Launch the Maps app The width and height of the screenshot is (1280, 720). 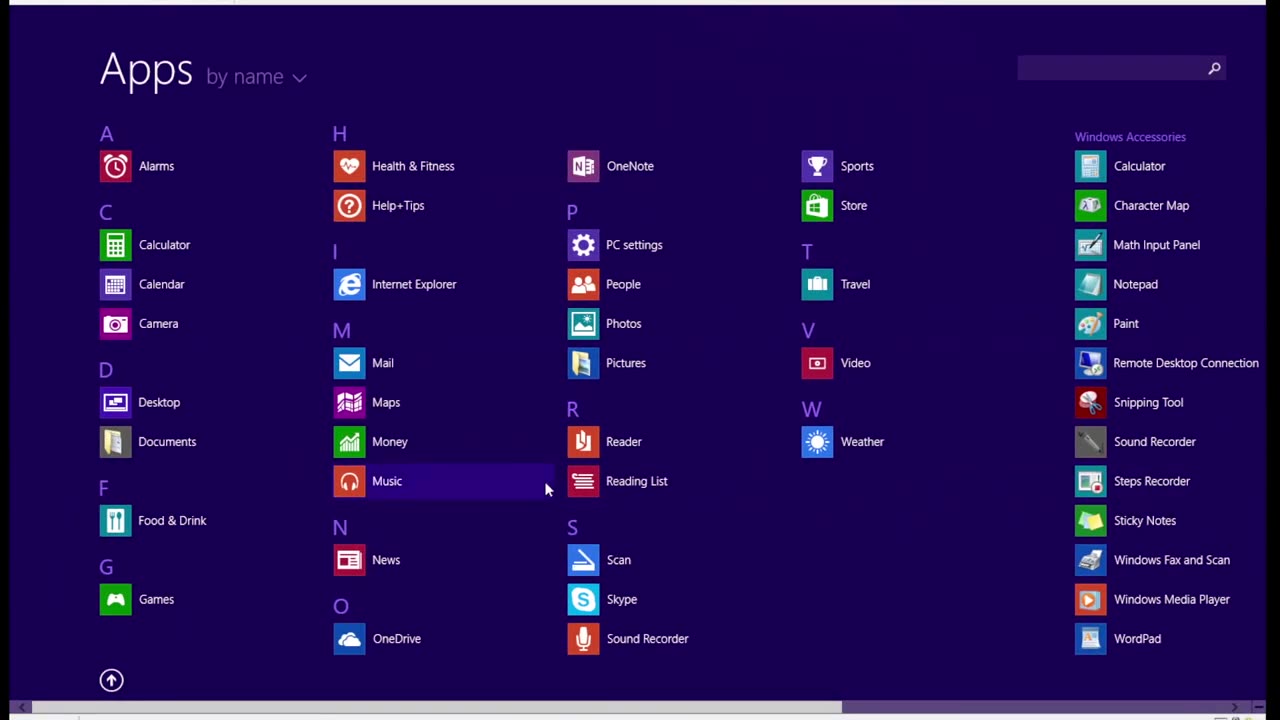(349, 402)
